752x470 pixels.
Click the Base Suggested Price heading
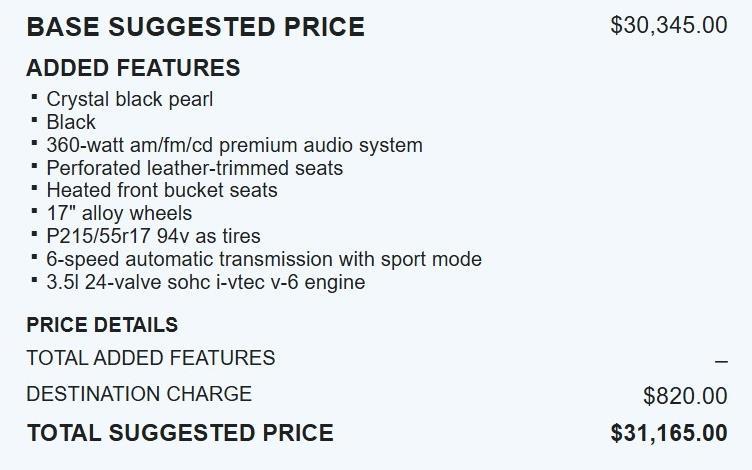tap(195, 27)
